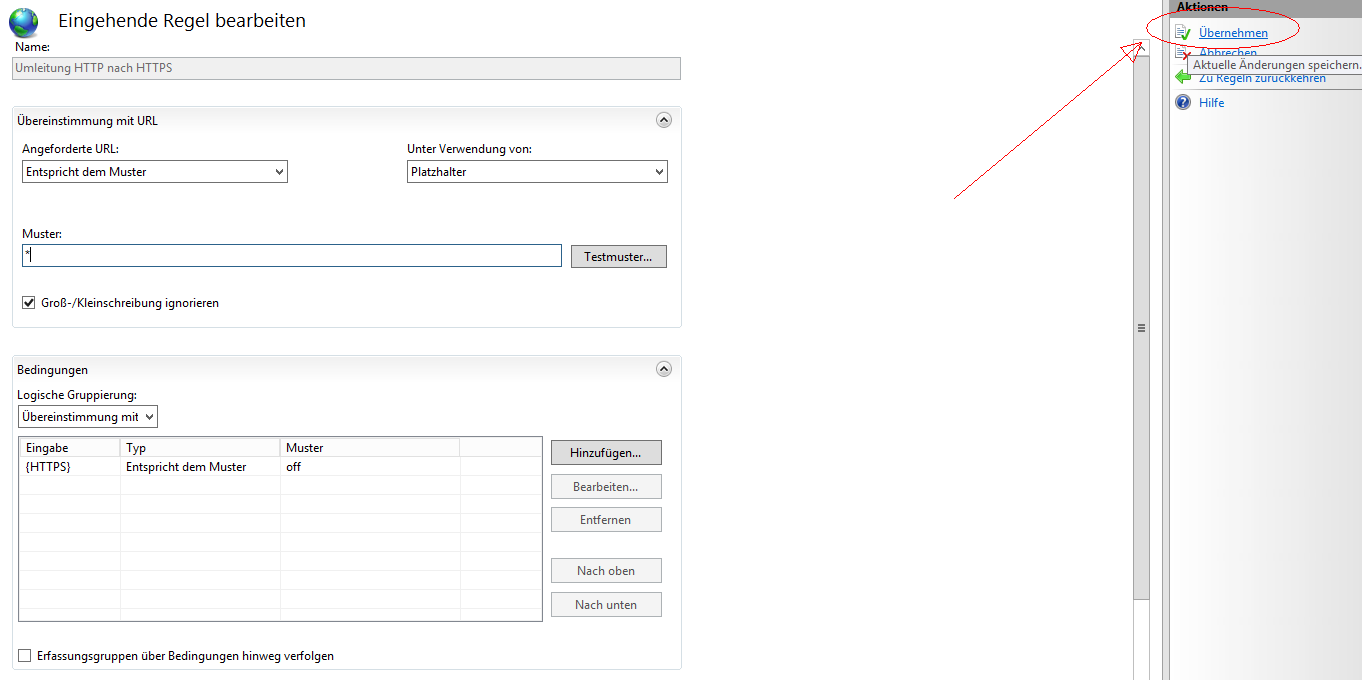This screenshot has width=1362, height=680.
Task: Toggle Groß-/Kleinschreibung ignorieren checkbox
Action: click(x=29, y=302)
